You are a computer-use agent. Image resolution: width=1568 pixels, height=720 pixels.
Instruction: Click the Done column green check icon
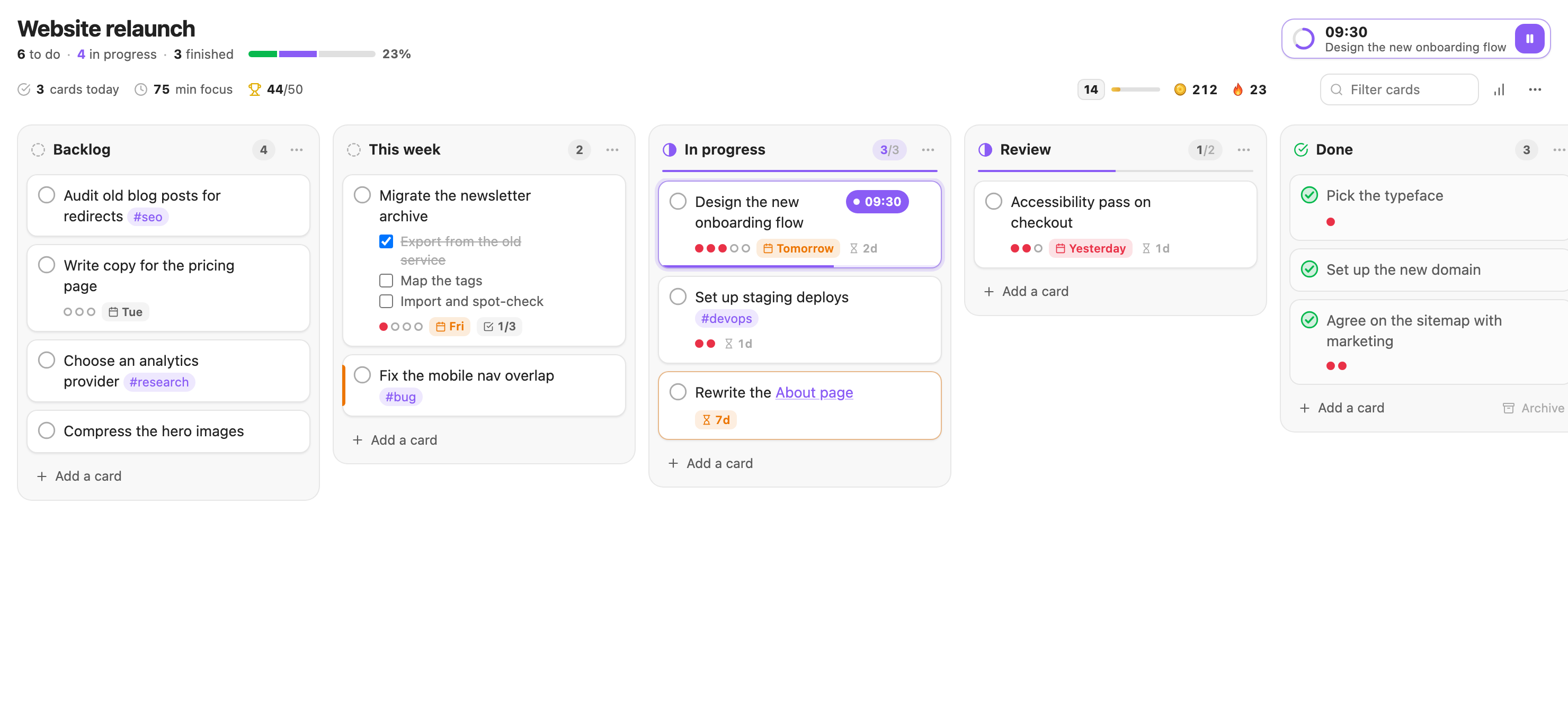coord(1301,150)
